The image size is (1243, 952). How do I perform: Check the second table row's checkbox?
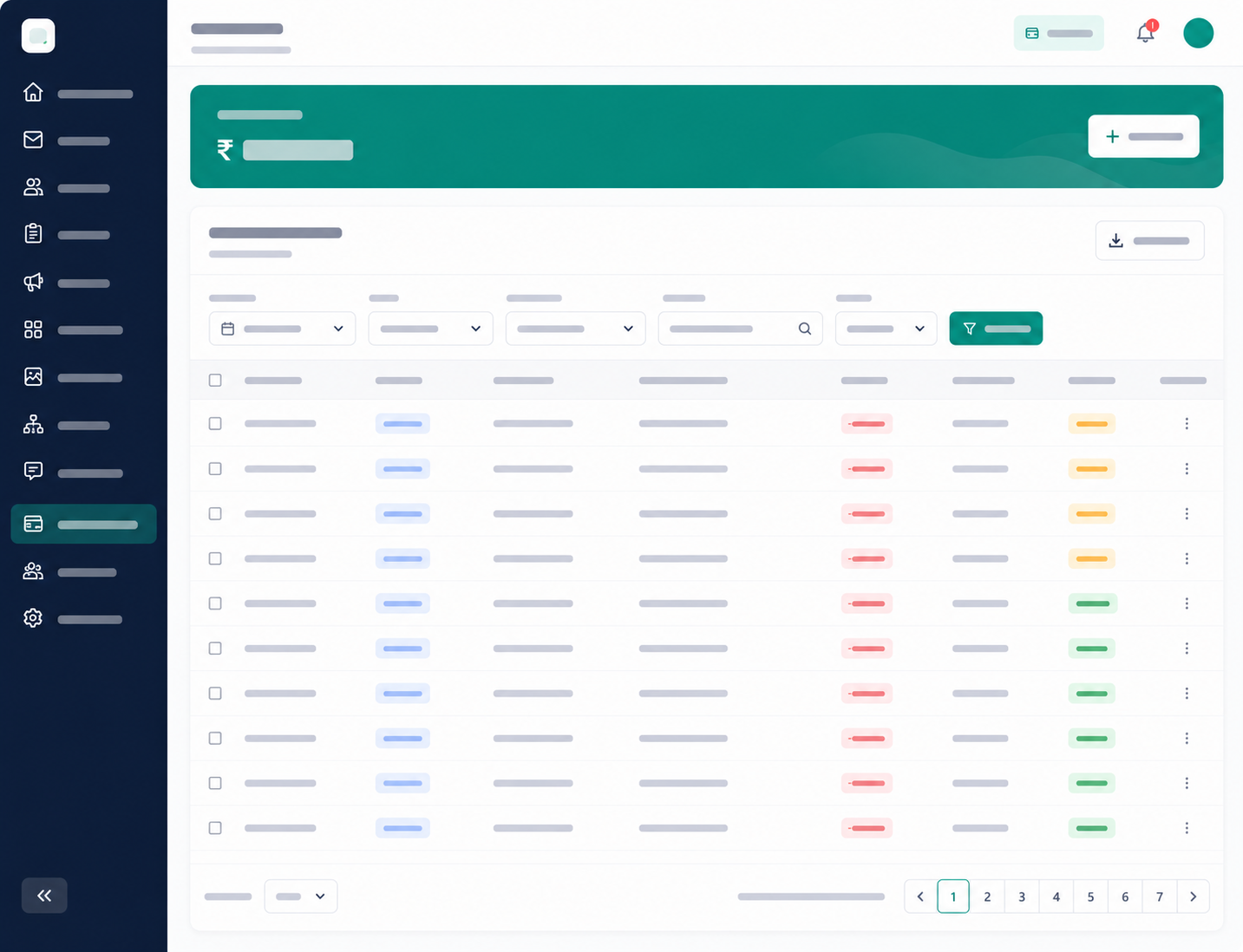tap(215, 469)
